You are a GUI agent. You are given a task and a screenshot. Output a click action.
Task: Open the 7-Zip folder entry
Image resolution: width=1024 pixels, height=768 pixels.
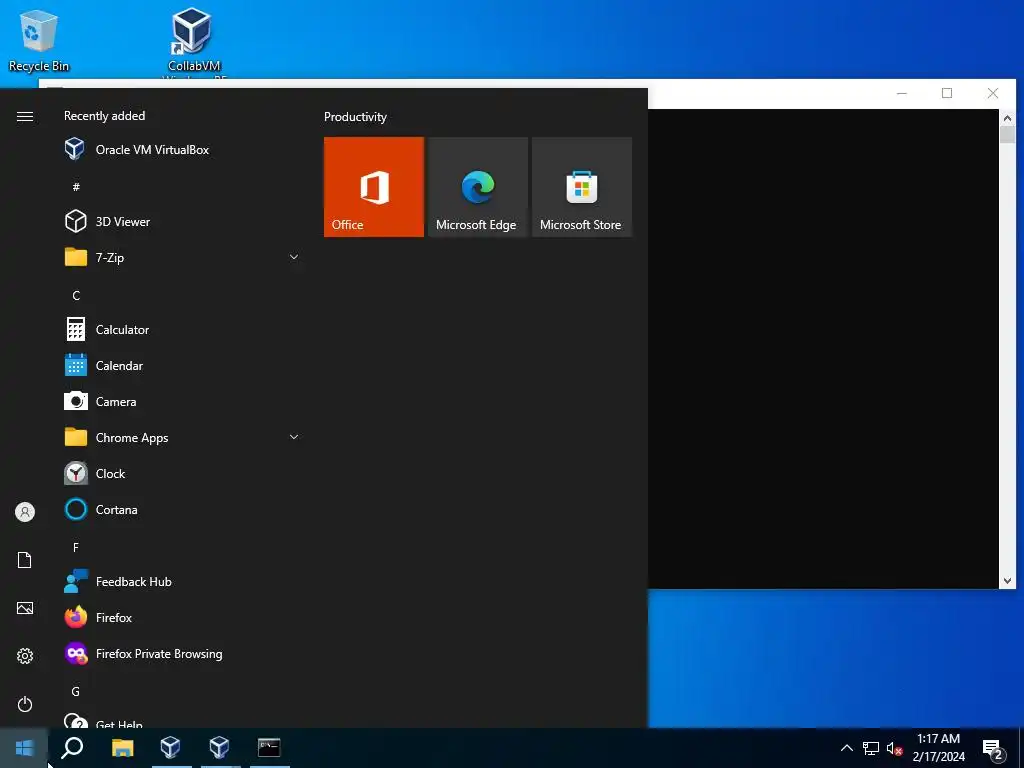(183, 258)
